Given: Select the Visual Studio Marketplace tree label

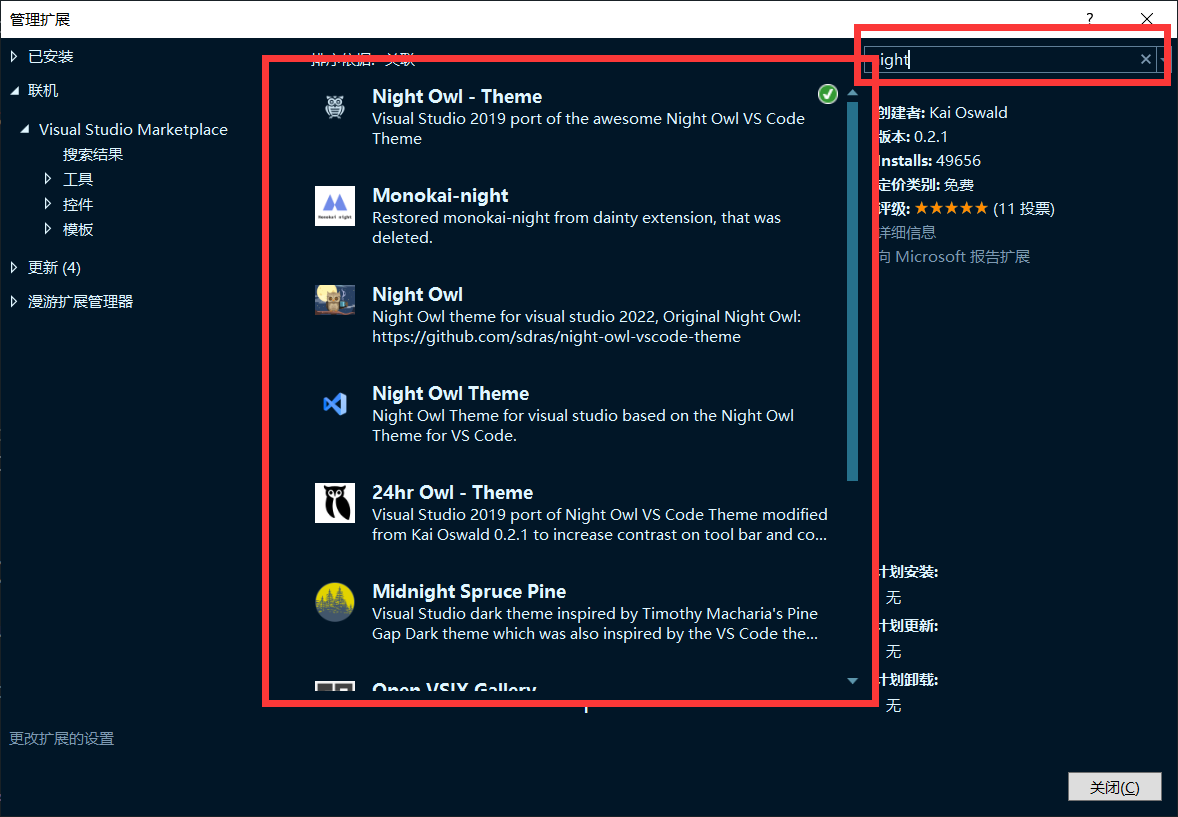Looking at the screenshot, I should click(x=133, y=129).
